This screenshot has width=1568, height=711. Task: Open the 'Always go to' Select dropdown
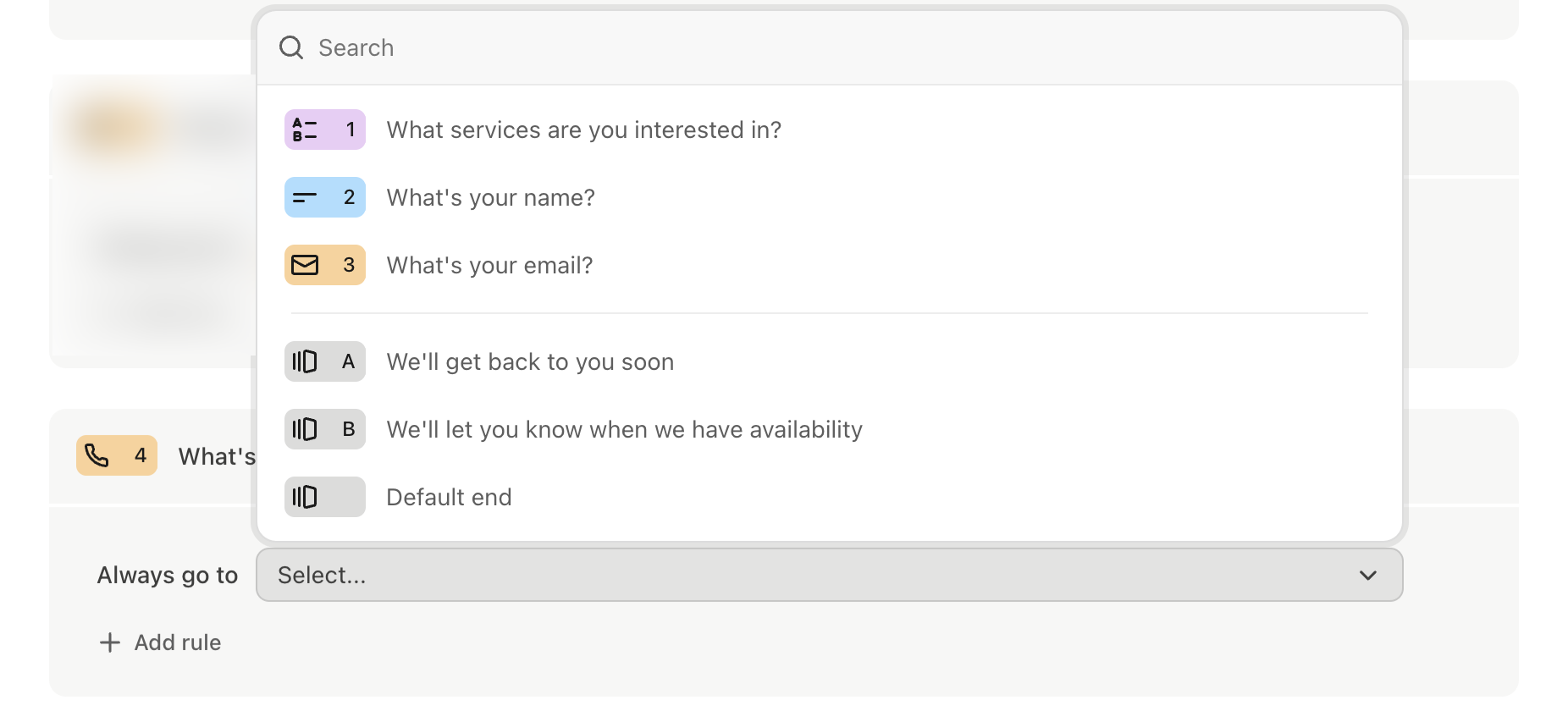pos(830,575)
